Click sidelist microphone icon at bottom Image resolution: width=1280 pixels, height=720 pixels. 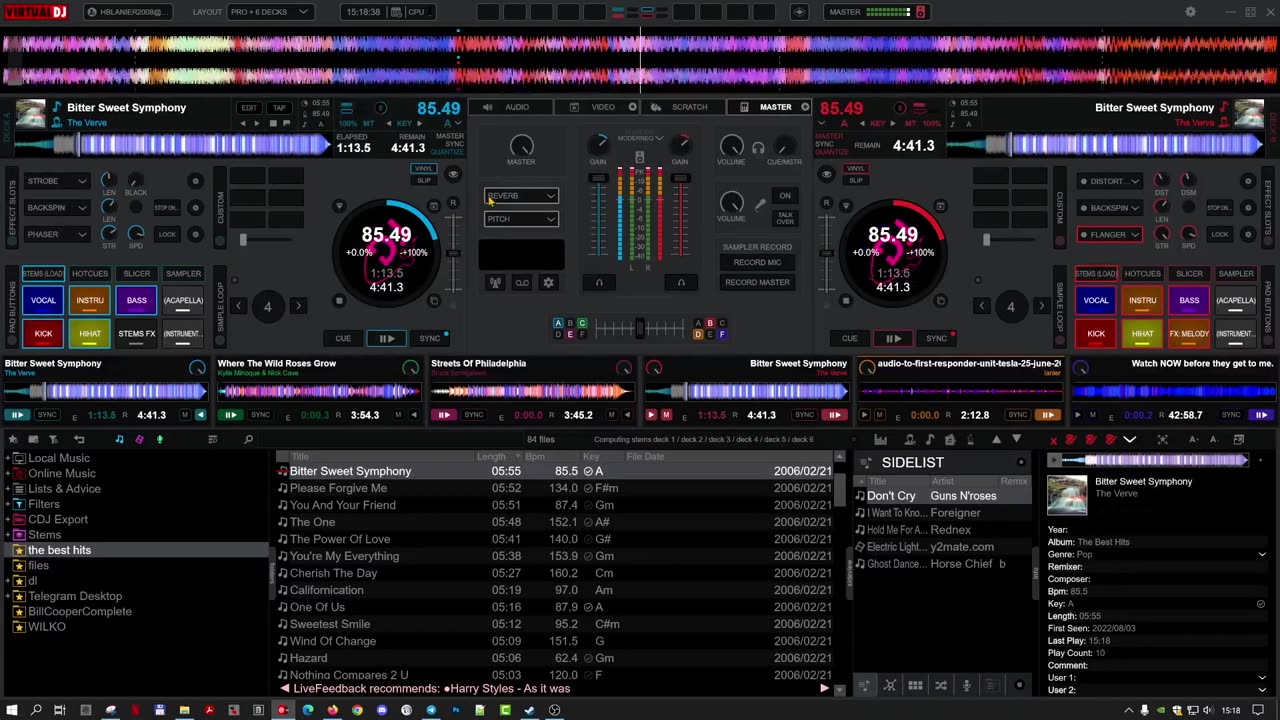click(x=966, y=685)
